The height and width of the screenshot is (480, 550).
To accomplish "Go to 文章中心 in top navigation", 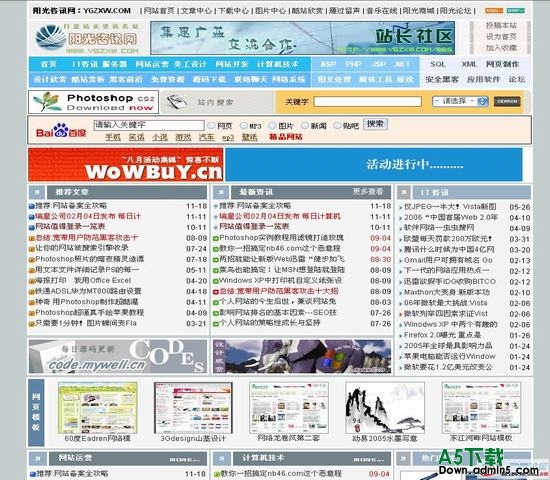I will click(196, 11).
